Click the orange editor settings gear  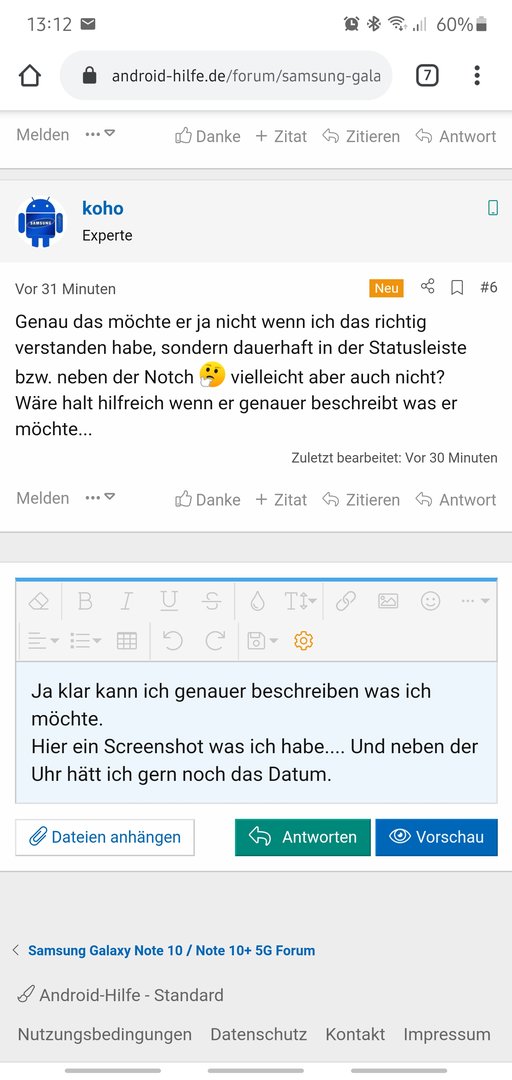(x=303, y=641)
